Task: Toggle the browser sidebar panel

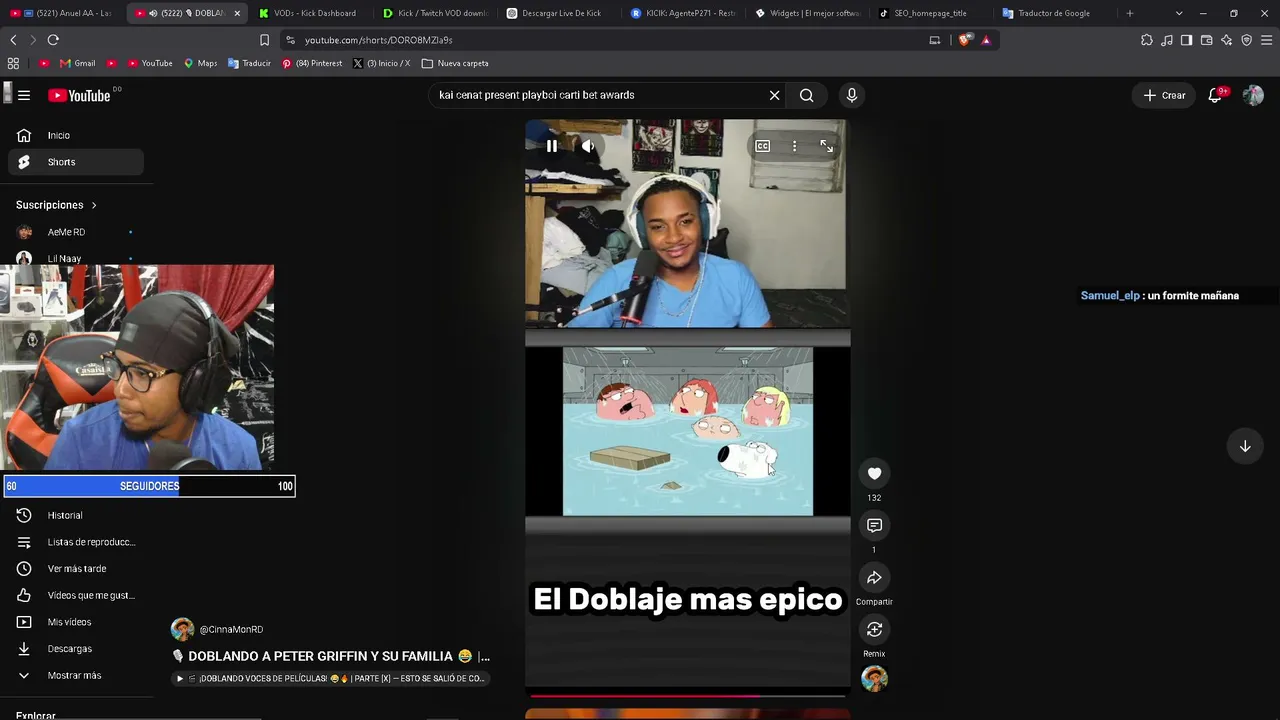Action: click(1186, 40)
